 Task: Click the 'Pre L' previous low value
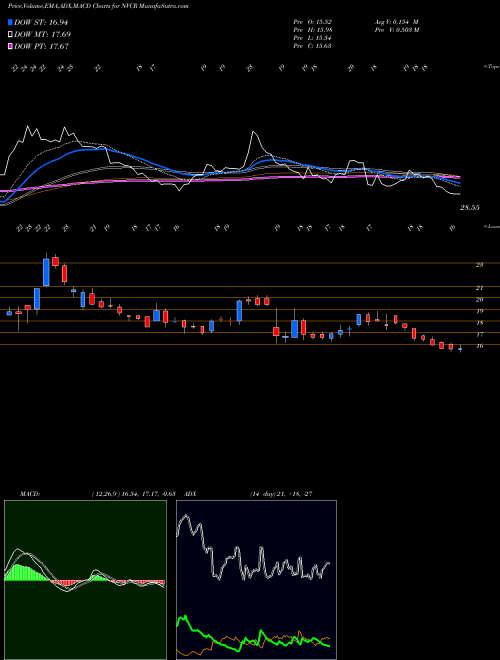pos(312,38)
